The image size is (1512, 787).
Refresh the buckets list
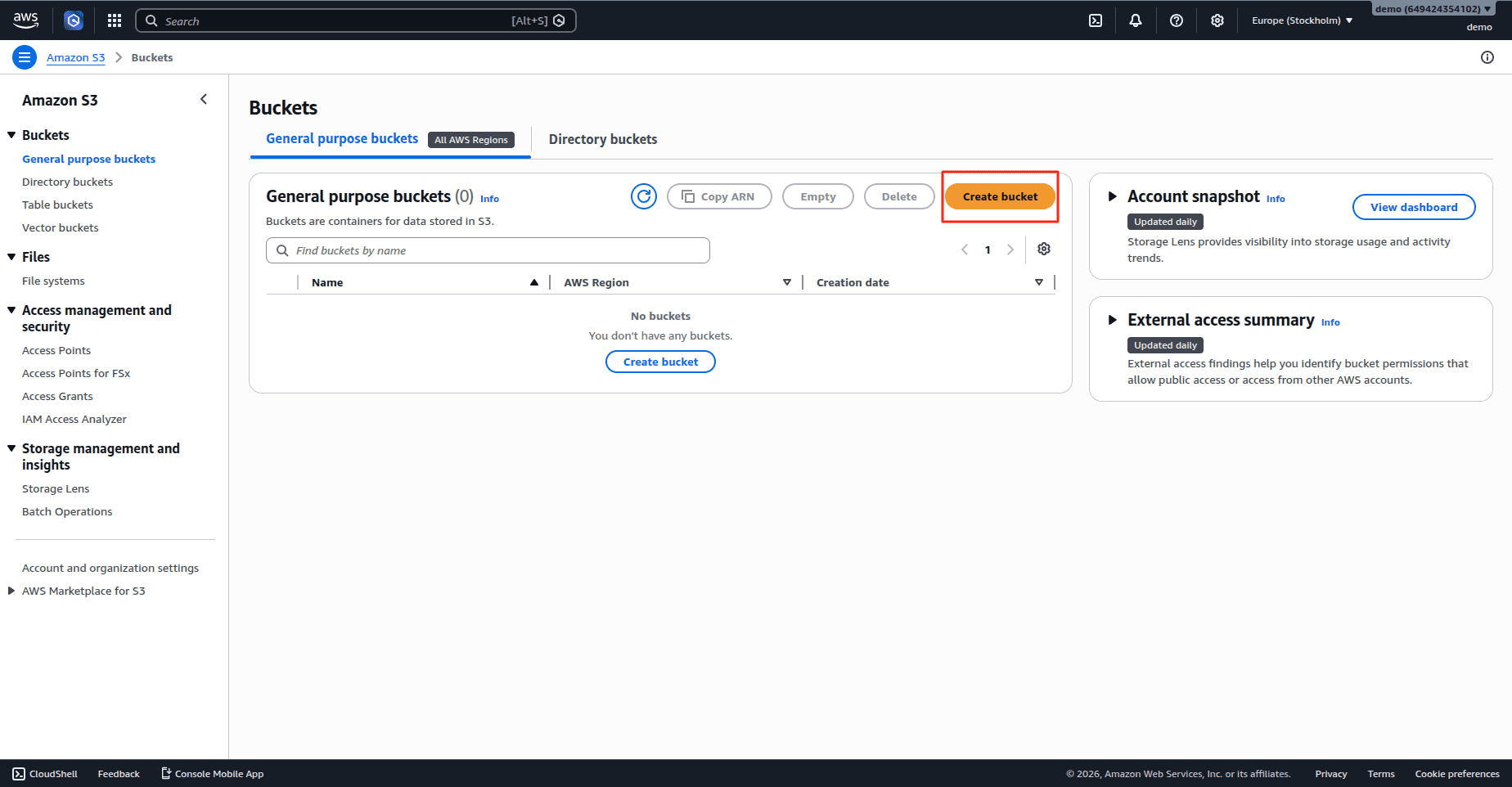click(644, 196)
